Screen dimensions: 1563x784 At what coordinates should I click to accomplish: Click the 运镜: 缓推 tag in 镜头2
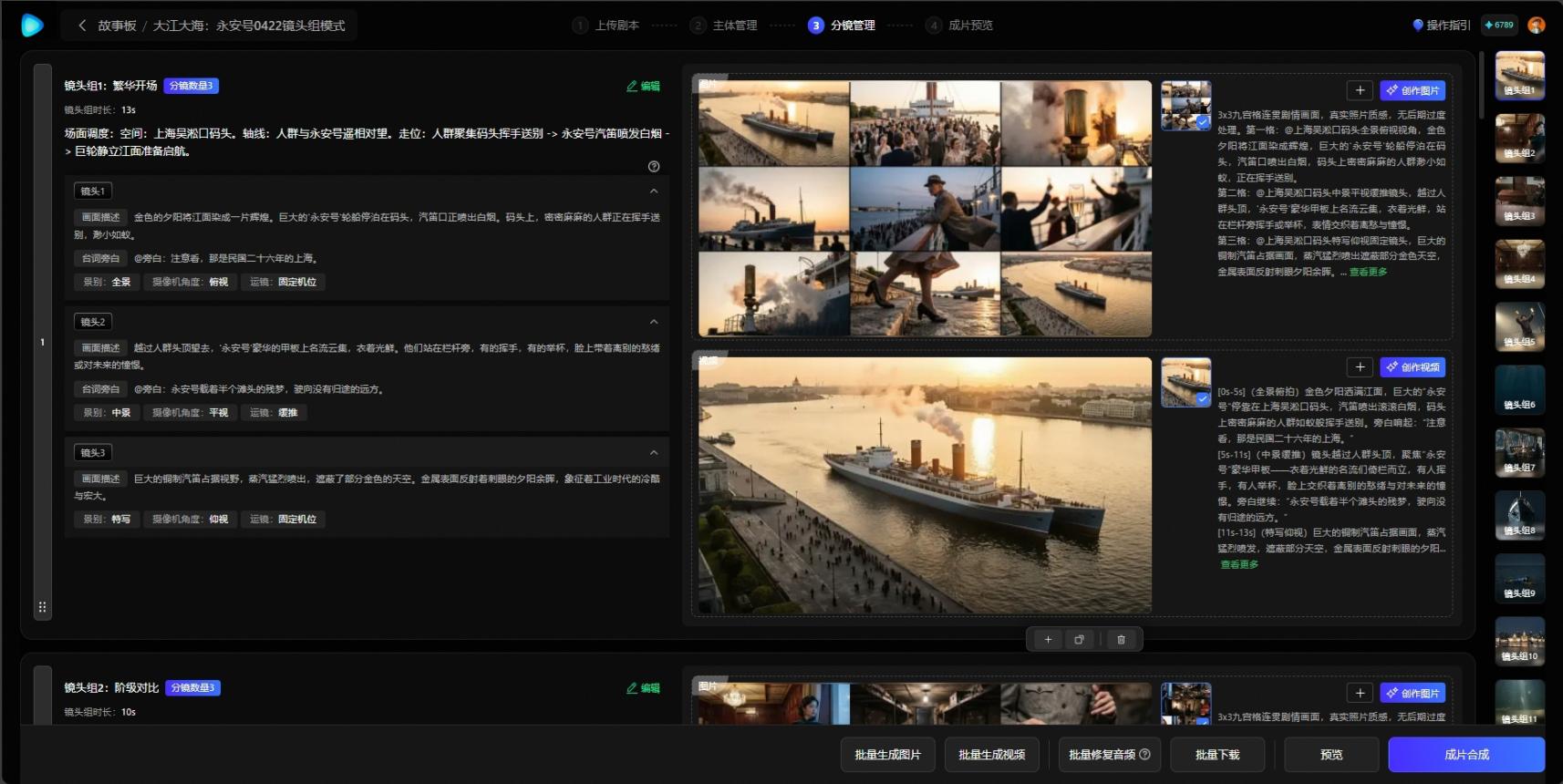(x=274, y=413)
